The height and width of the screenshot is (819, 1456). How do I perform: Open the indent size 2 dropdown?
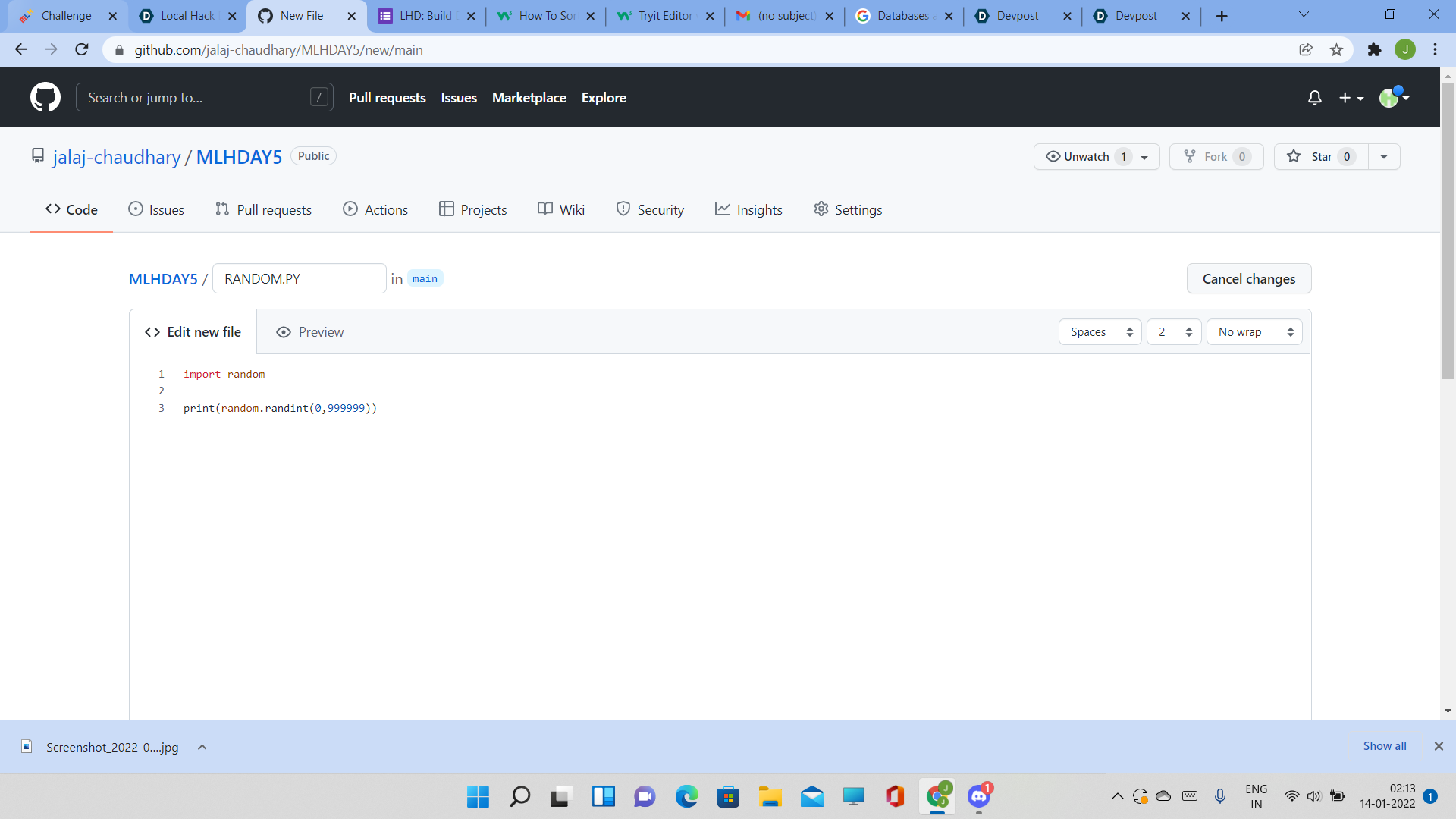coord(1173,332)
